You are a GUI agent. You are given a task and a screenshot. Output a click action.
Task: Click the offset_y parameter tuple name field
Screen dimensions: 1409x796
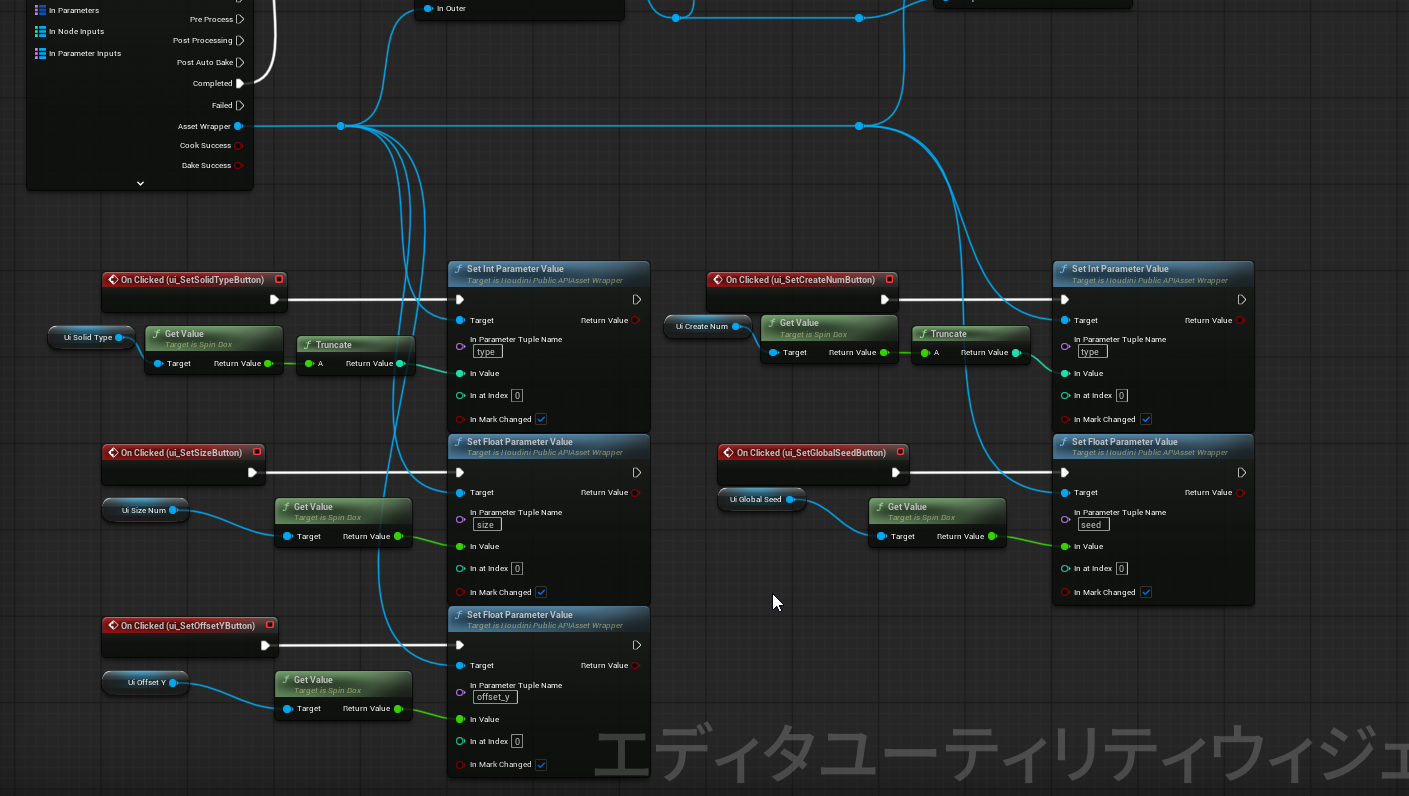pyautogui.click(x=494, y=697)
